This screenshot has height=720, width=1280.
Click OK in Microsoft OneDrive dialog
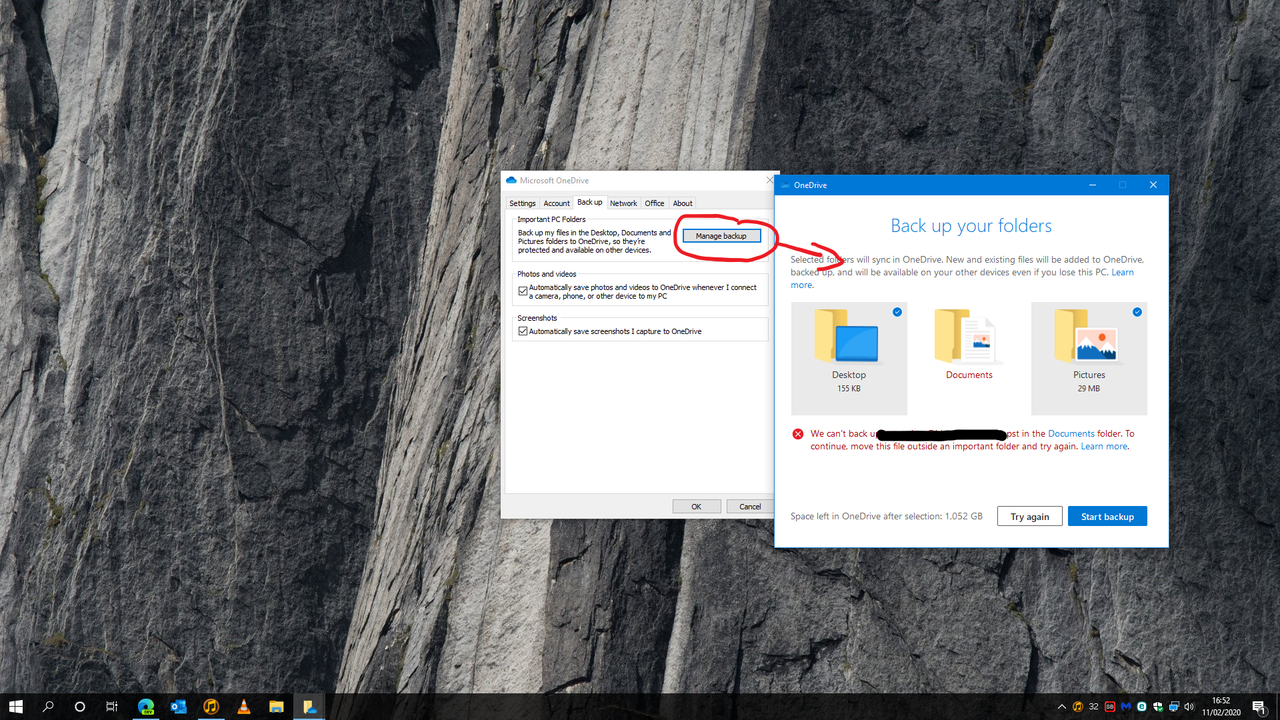pos(696,506)
